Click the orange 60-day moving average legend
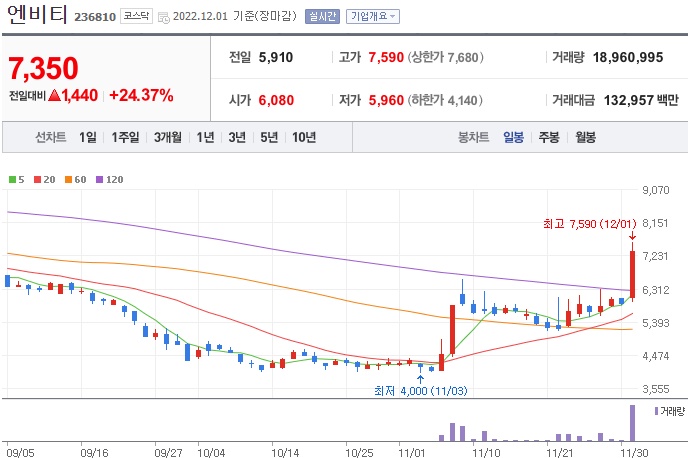The height and width of the screenshot is (458, 688). 76,179
